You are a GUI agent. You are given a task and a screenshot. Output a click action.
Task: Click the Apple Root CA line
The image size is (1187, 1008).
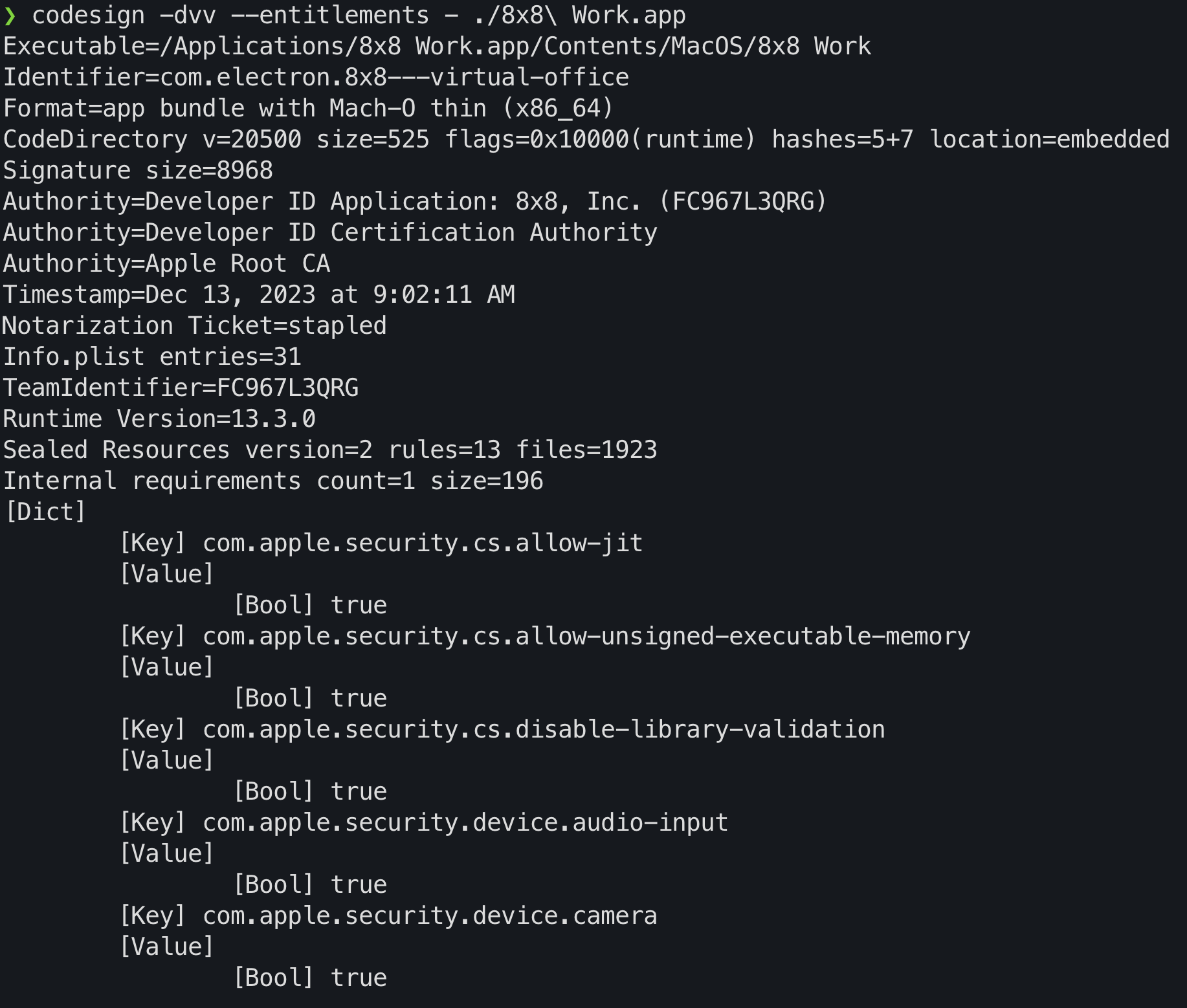(166, 264)
